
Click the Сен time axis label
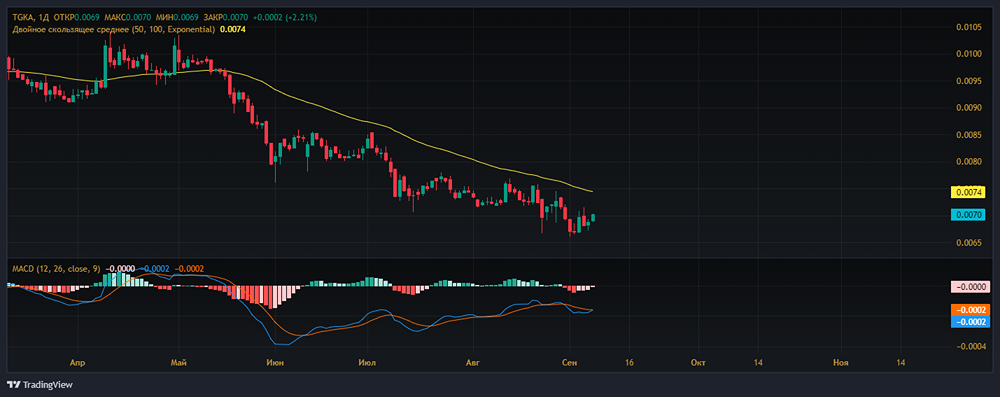[570, 363]
